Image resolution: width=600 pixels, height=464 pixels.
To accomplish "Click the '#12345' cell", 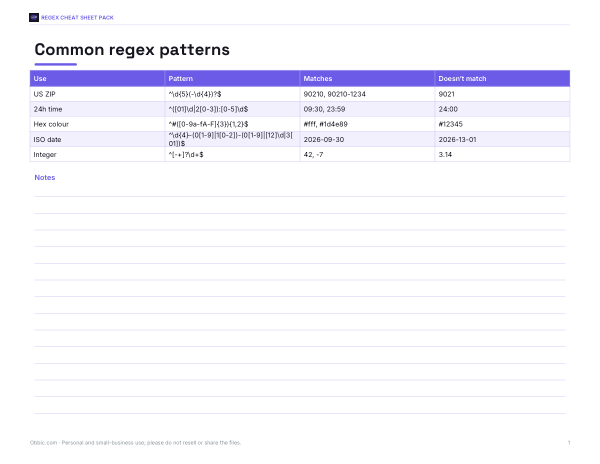I will 502,124.
